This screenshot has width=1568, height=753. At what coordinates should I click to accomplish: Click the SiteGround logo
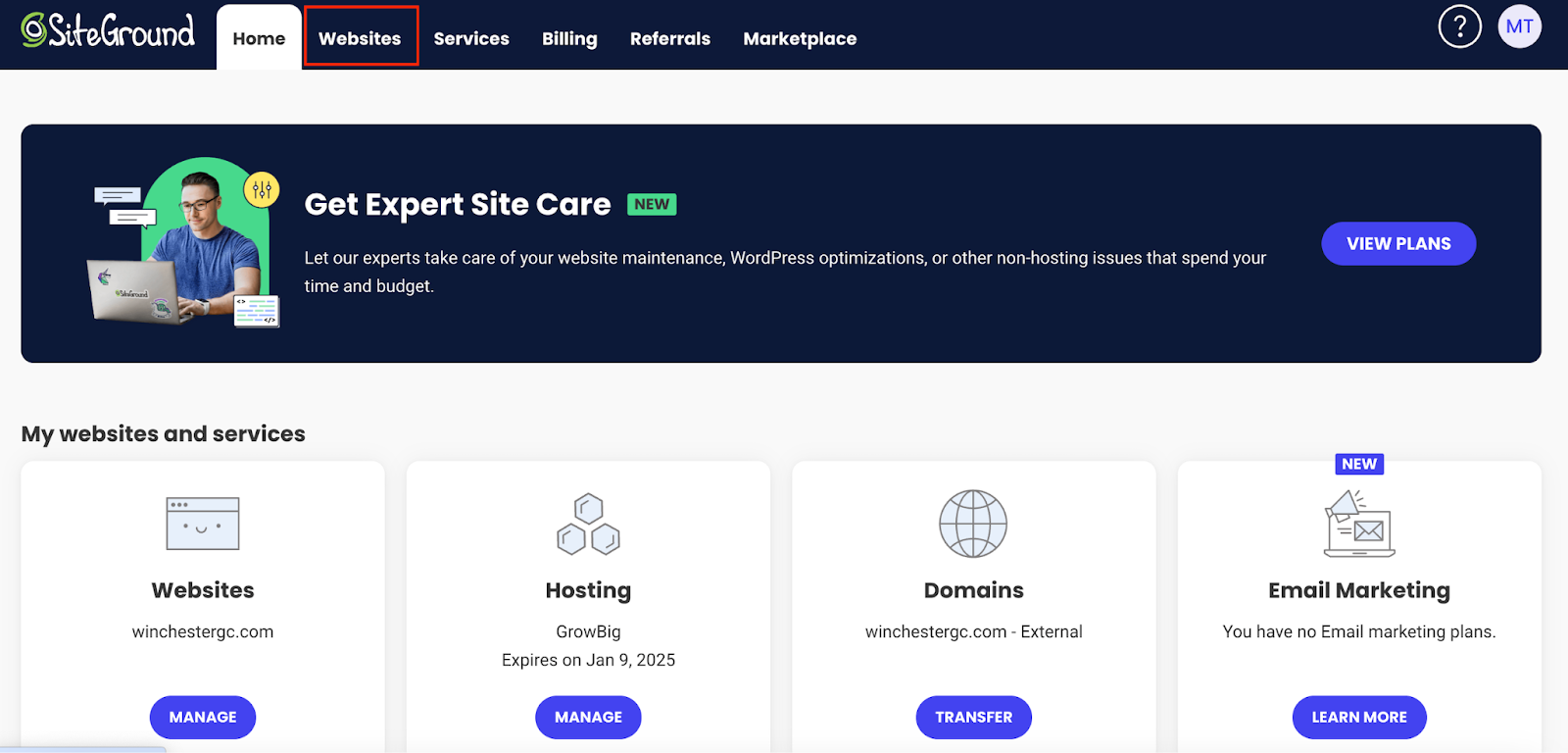pyautogui.click(x=108, y=31)
